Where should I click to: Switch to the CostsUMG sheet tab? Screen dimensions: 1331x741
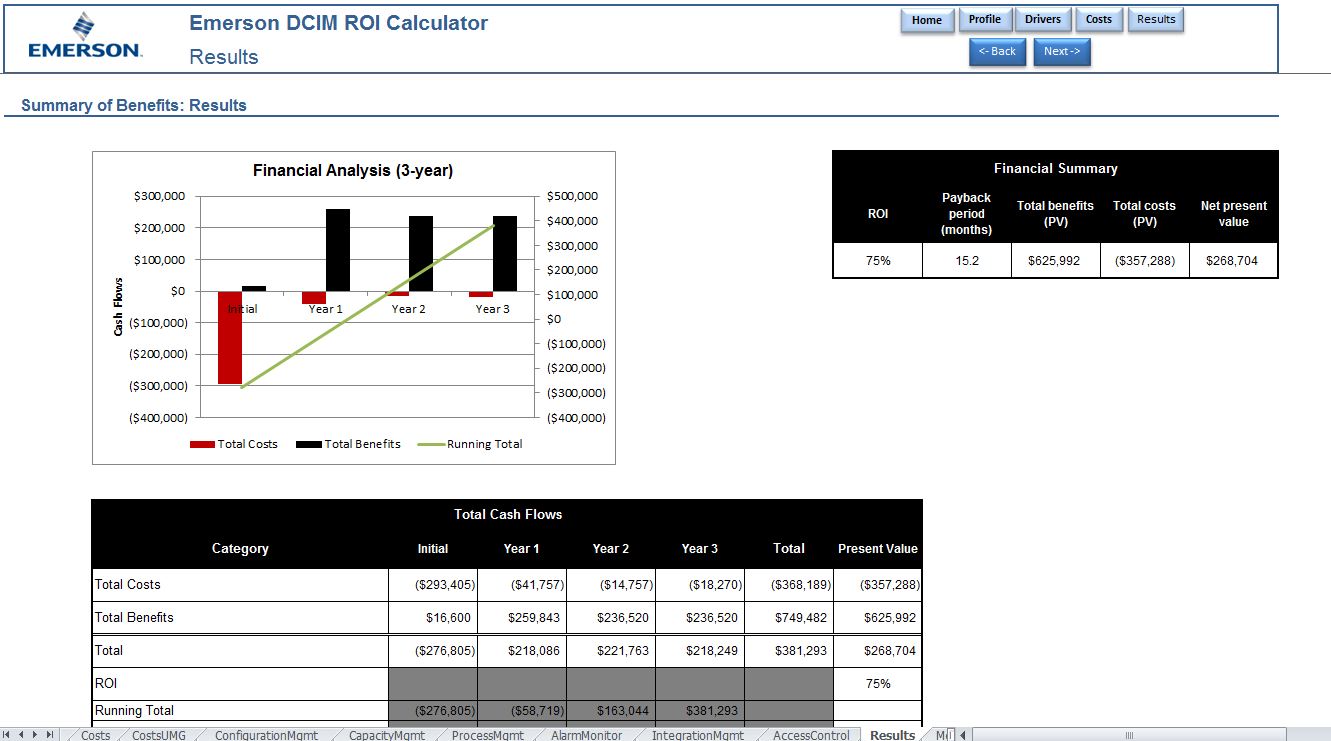159,735
